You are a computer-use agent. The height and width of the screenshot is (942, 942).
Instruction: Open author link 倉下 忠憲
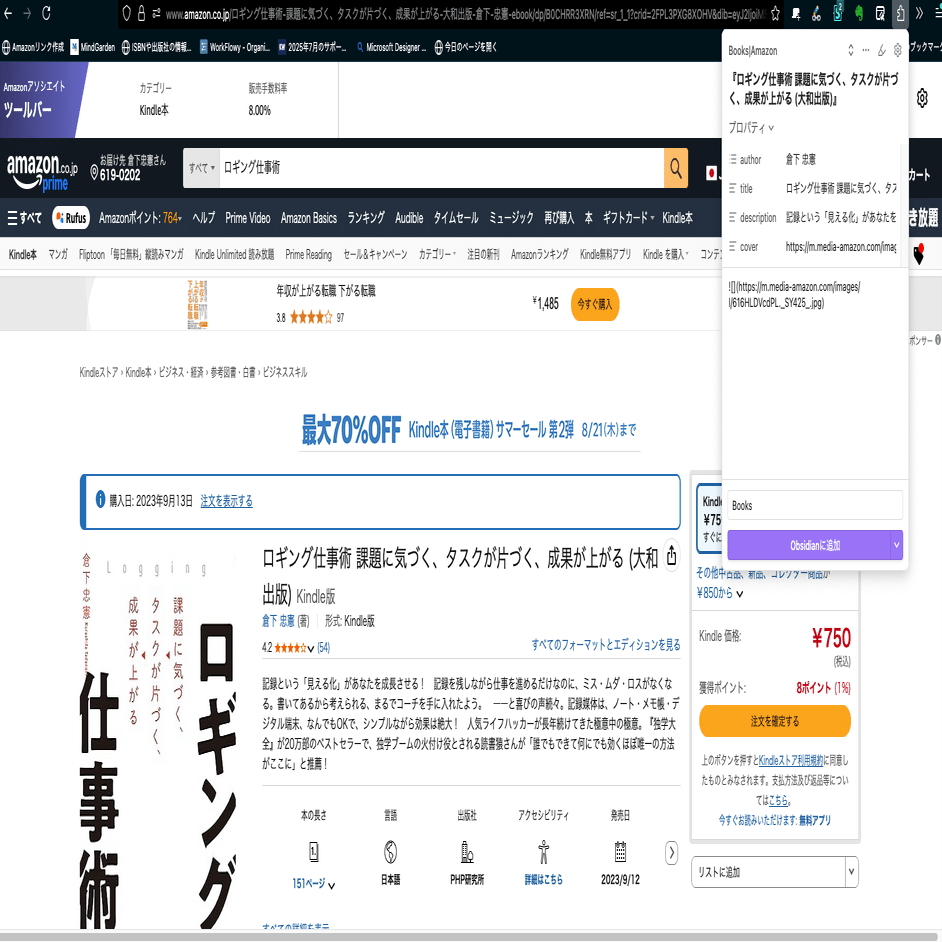click(278, 621)
